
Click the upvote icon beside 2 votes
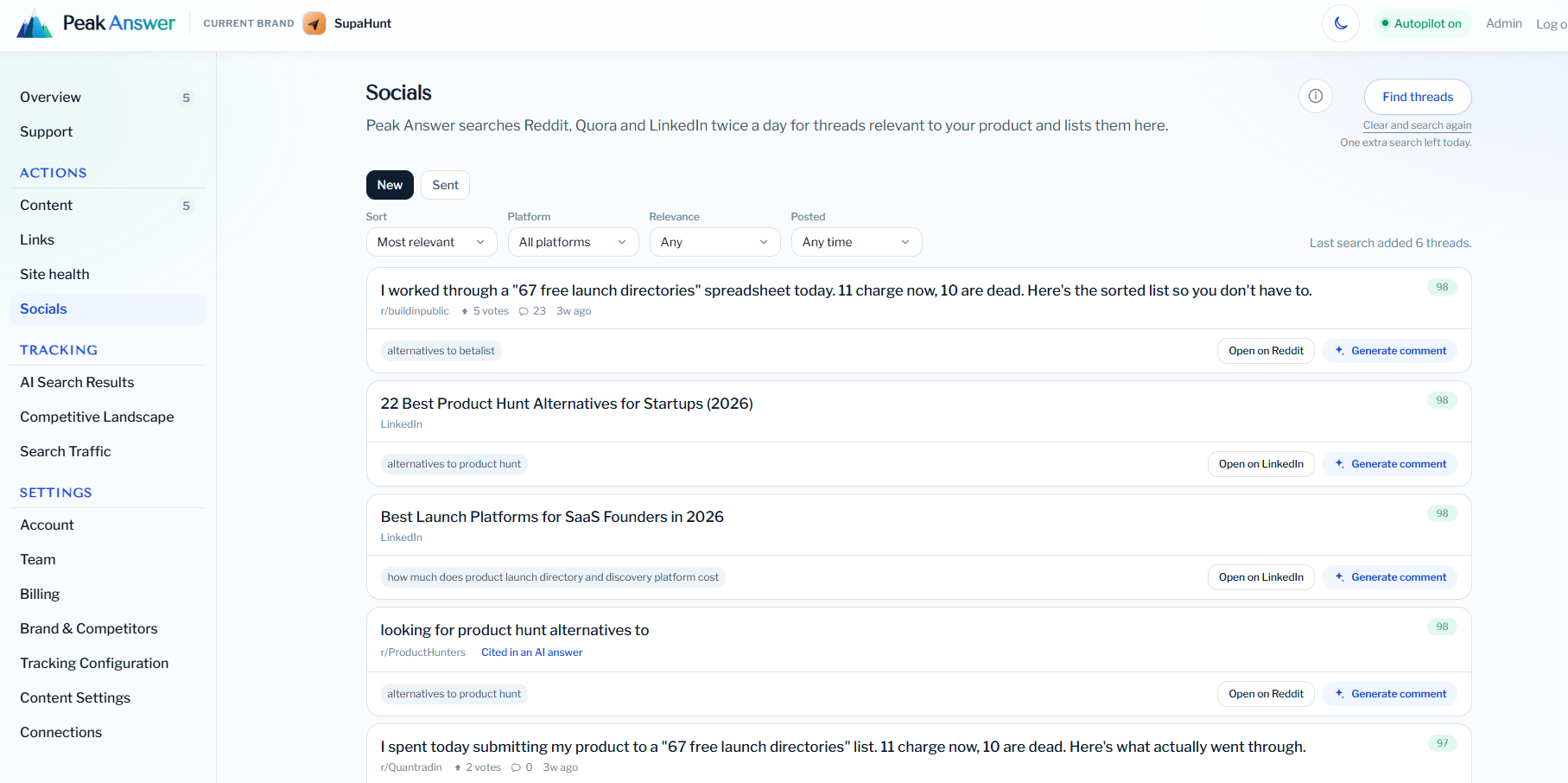(x=458, y=767)
